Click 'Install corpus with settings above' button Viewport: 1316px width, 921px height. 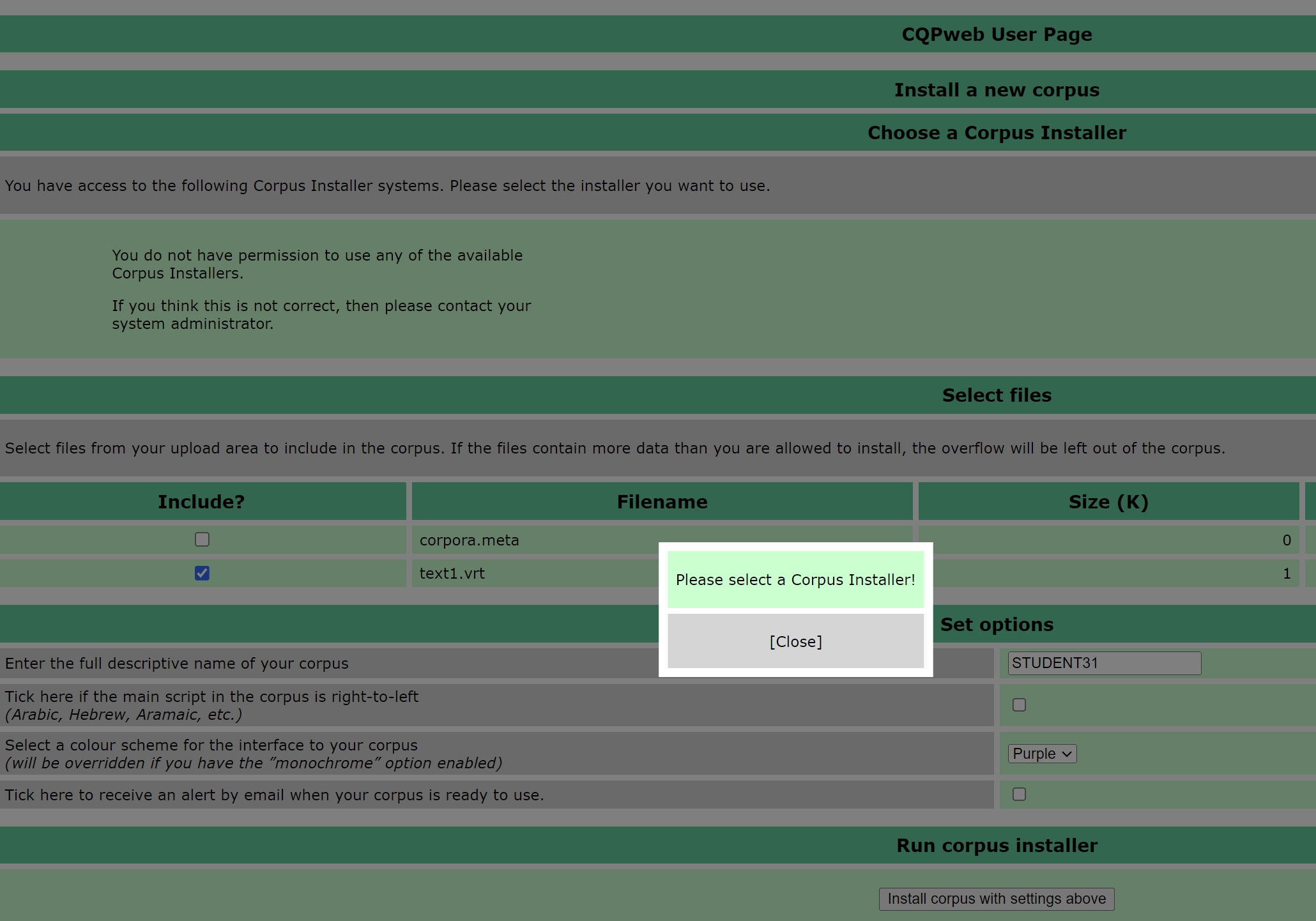[997, 899]
